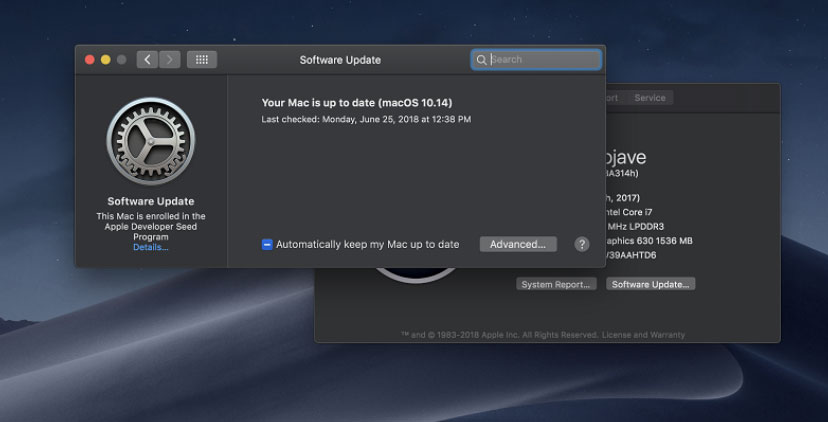Minimize the Software Update window
This screenshot has height=422, width=828.
point(106,60)
